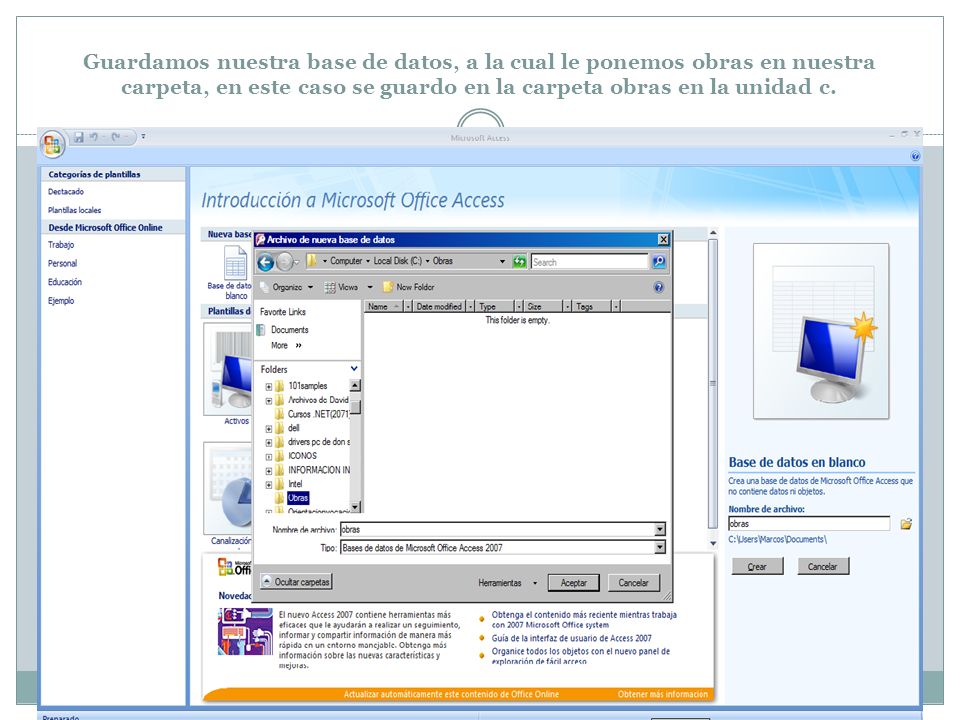The height and width of the screenshot is (720, 960).
Task: Open the Nombre de archivo dropdown in dialog
Action: click(x=659, y=530)
